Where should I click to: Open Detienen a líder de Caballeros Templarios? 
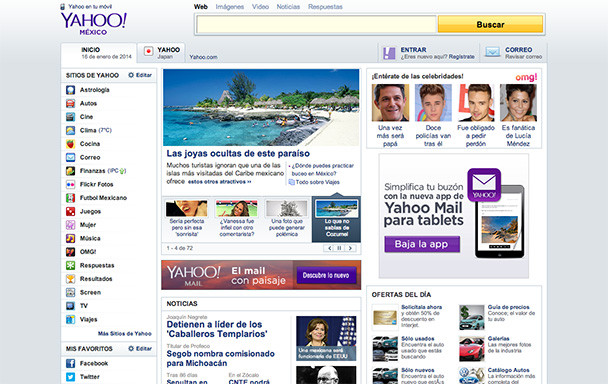pyautogui.click(x=217, y=329)
